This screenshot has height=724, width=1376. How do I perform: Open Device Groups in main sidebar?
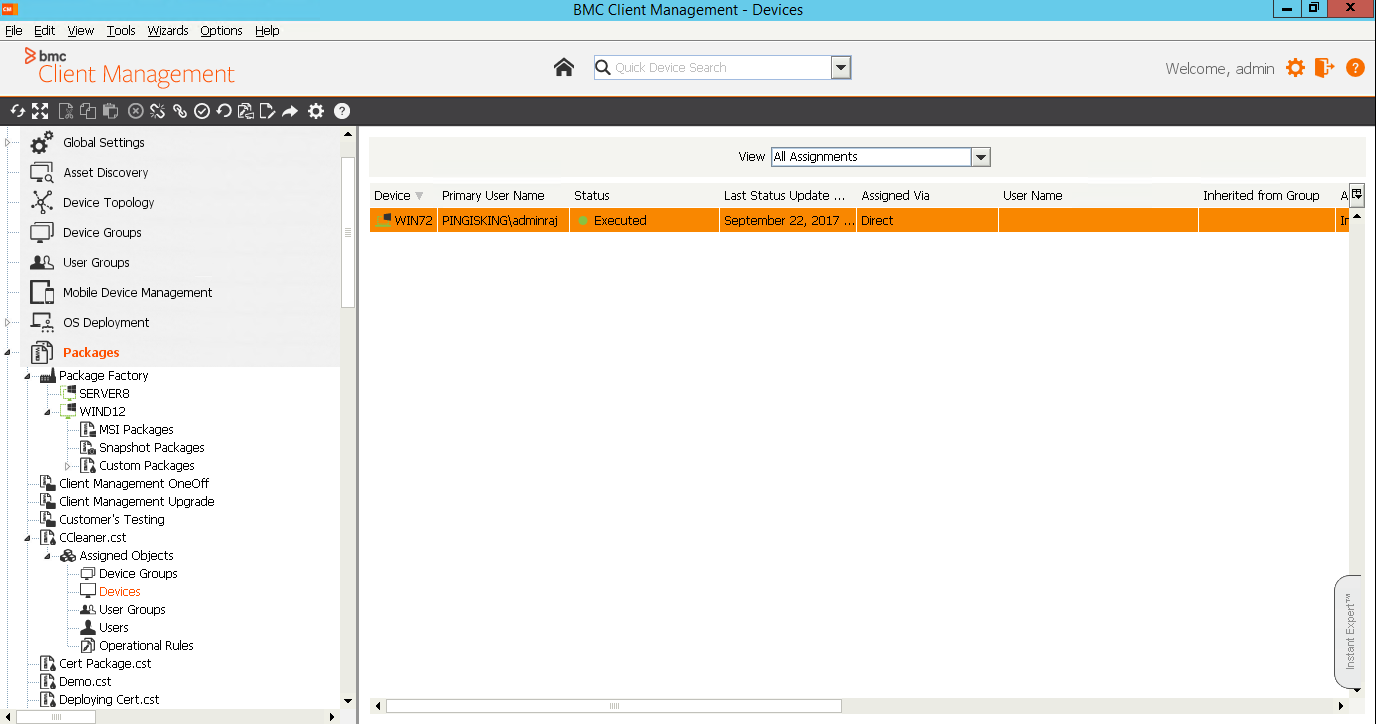pyautogui.click(x=102, y=233)
